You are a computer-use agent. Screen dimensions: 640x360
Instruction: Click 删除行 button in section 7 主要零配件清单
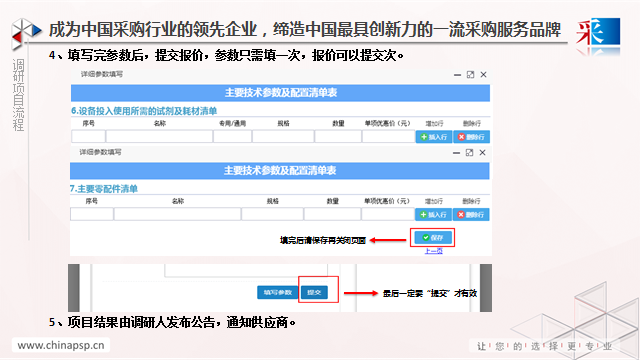coord(471,215)
